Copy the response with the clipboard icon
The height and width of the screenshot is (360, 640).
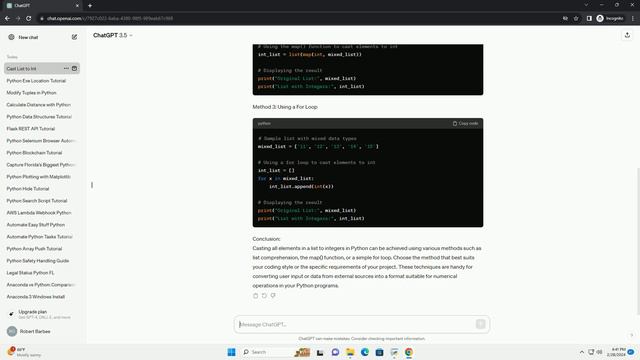tap(256, 296)
